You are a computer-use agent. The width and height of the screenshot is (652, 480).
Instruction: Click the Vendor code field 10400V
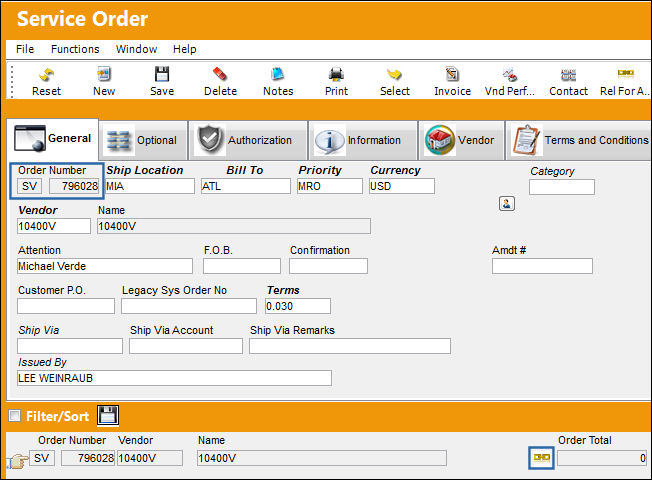click(x=54, y=226)
